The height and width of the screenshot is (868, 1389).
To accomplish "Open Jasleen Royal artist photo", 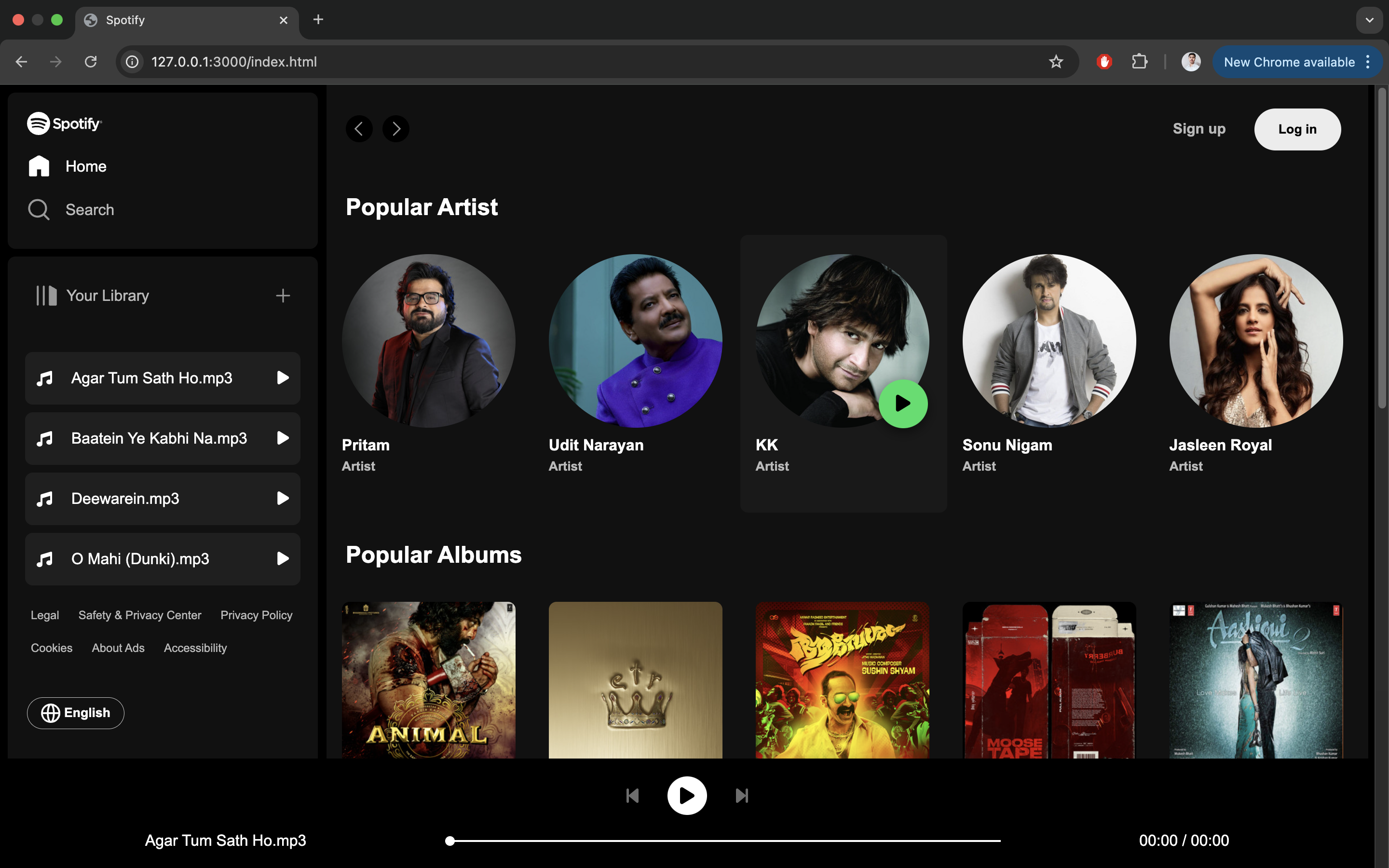I will pyautogui.click(x=1256, y=341).
